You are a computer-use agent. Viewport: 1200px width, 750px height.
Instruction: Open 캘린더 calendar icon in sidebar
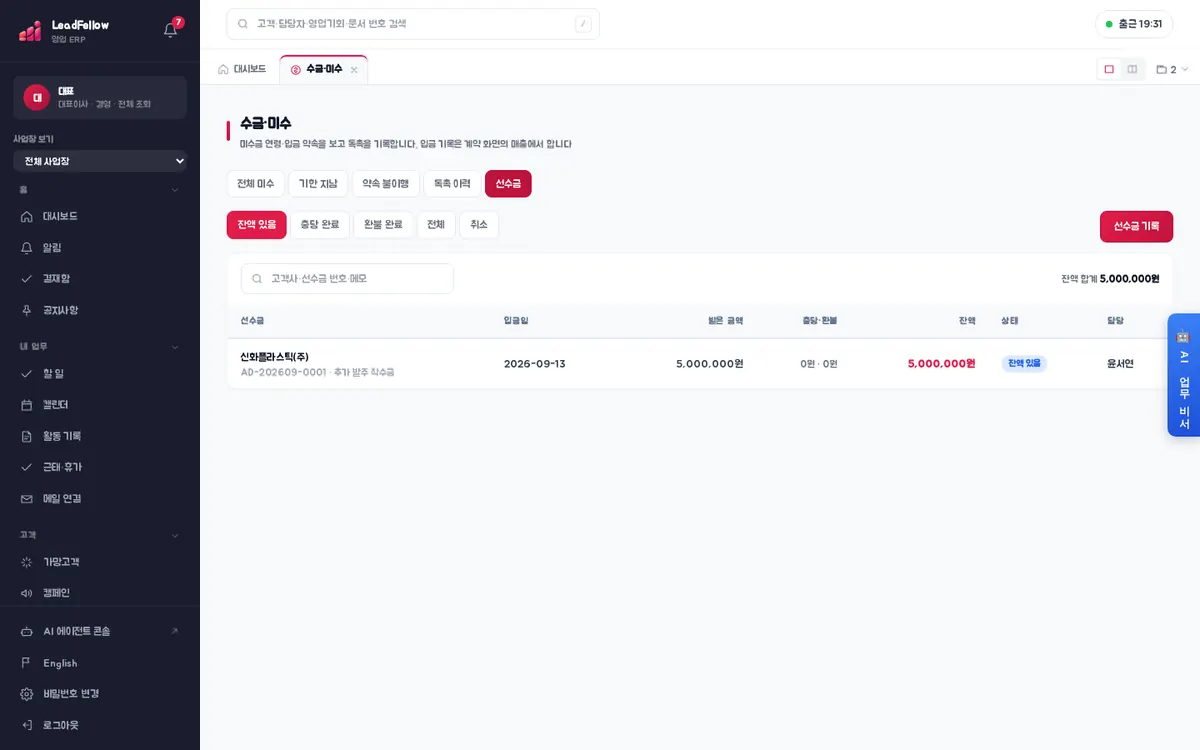(27, 405)
